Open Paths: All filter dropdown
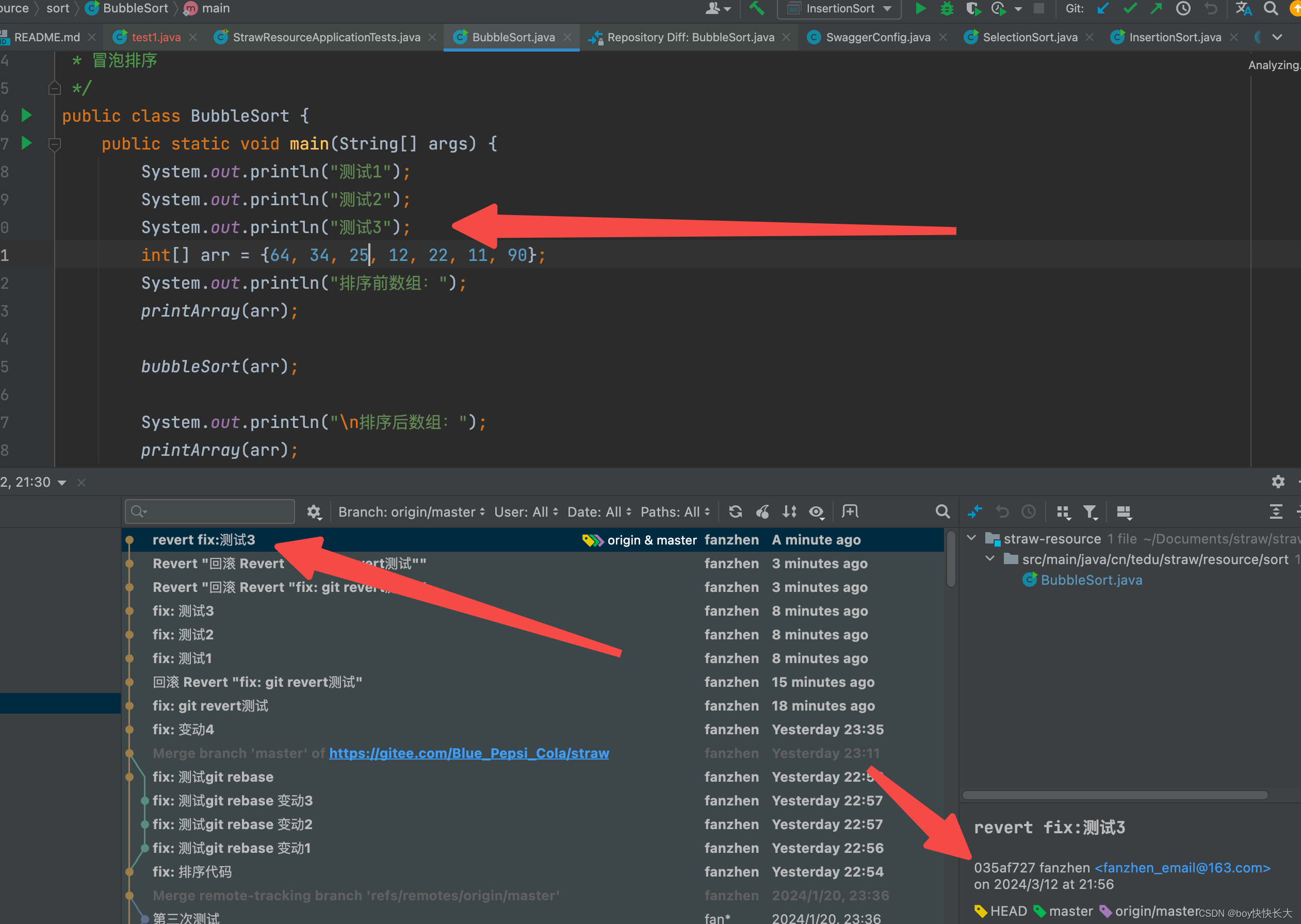Viewport: 1301px width, 924px height. coord(676,511)
